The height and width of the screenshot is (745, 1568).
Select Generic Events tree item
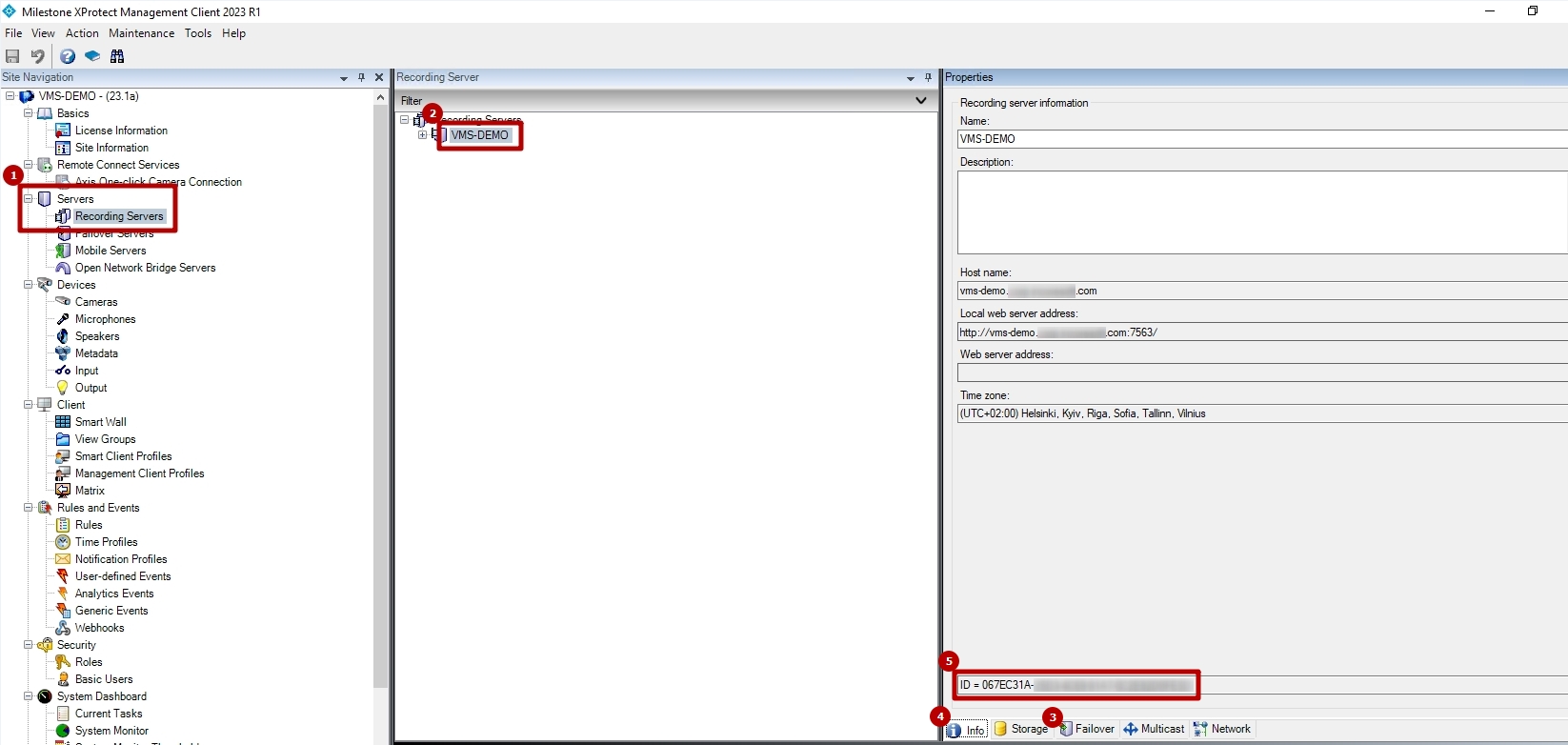point(111,611)
